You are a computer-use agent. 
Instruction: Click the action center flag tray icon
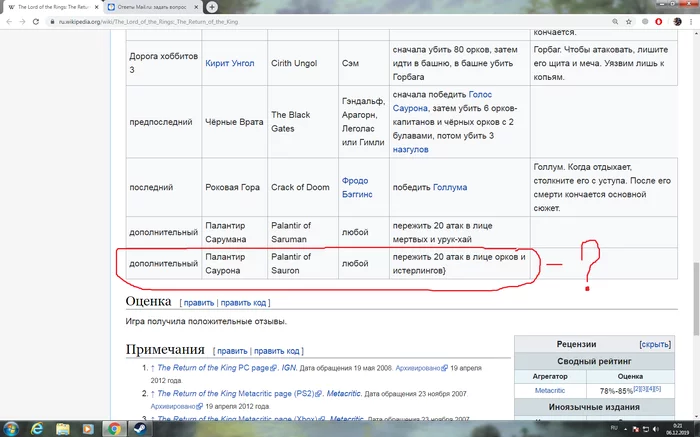636,429
